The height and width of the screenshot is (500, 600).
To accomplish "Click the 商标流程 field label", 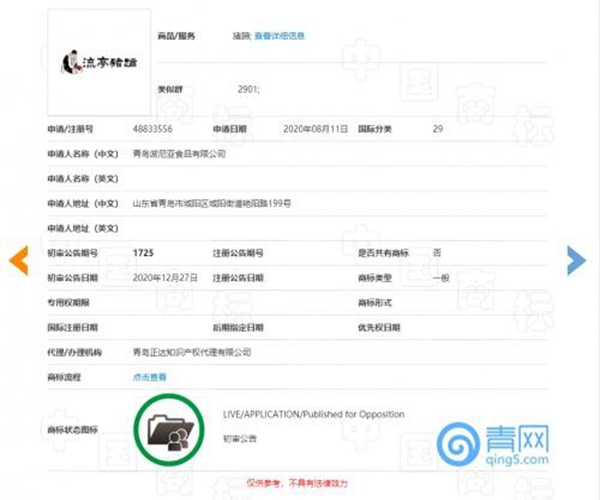I will pyautogui.click(x=64, y=377).
